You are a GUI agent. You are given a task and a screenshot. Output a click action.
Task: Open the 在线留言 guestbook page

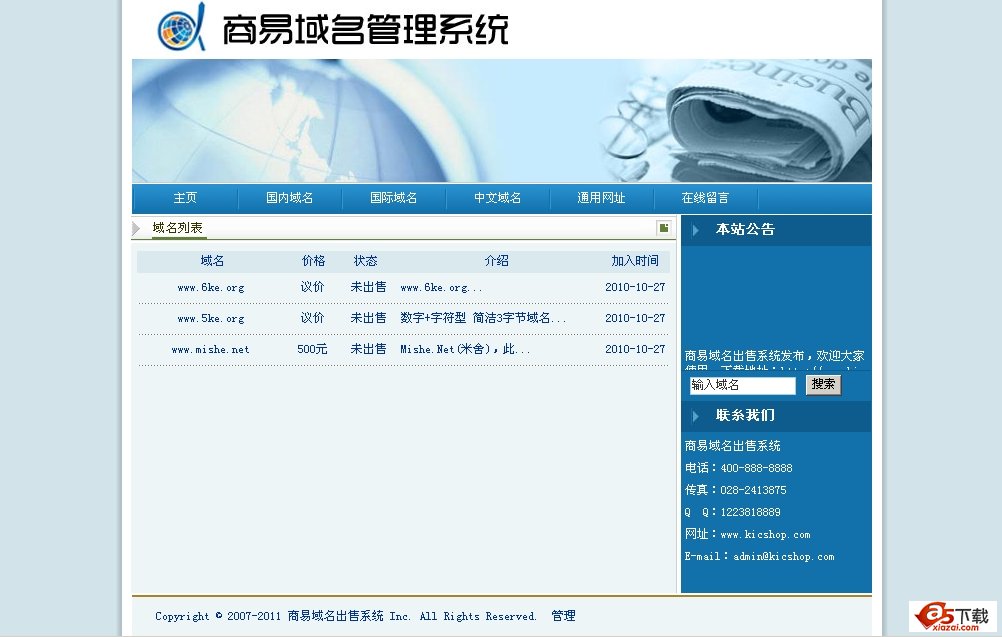pos(705,198)
